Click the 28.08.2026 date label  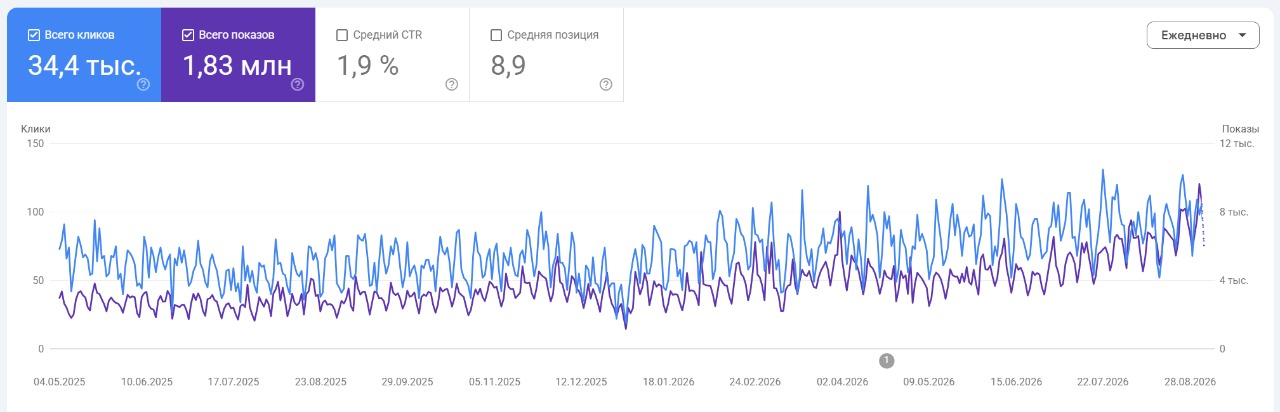1188,382
